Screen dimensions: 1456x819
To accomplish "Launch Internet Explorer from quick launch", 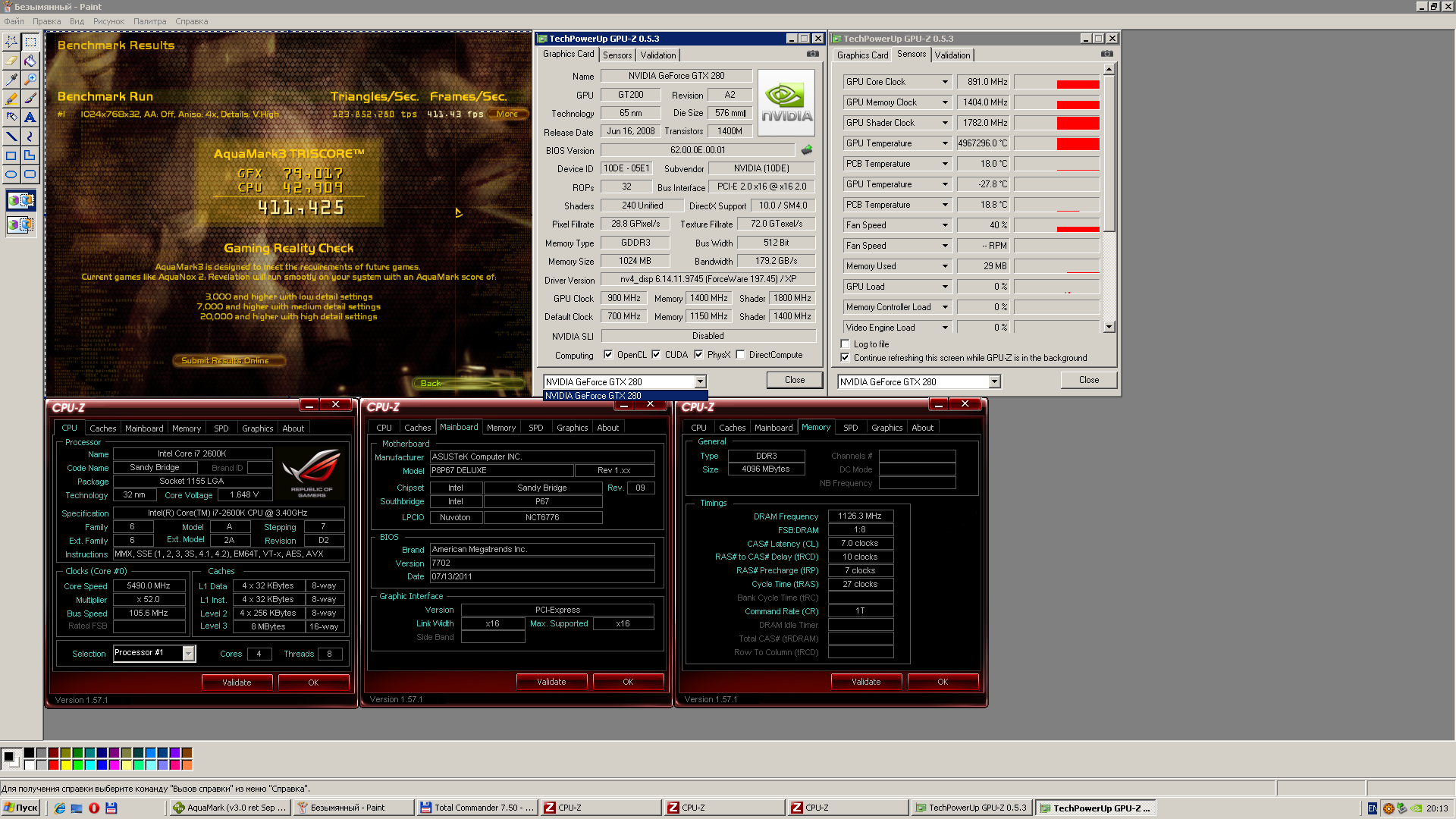I will 60,808.
